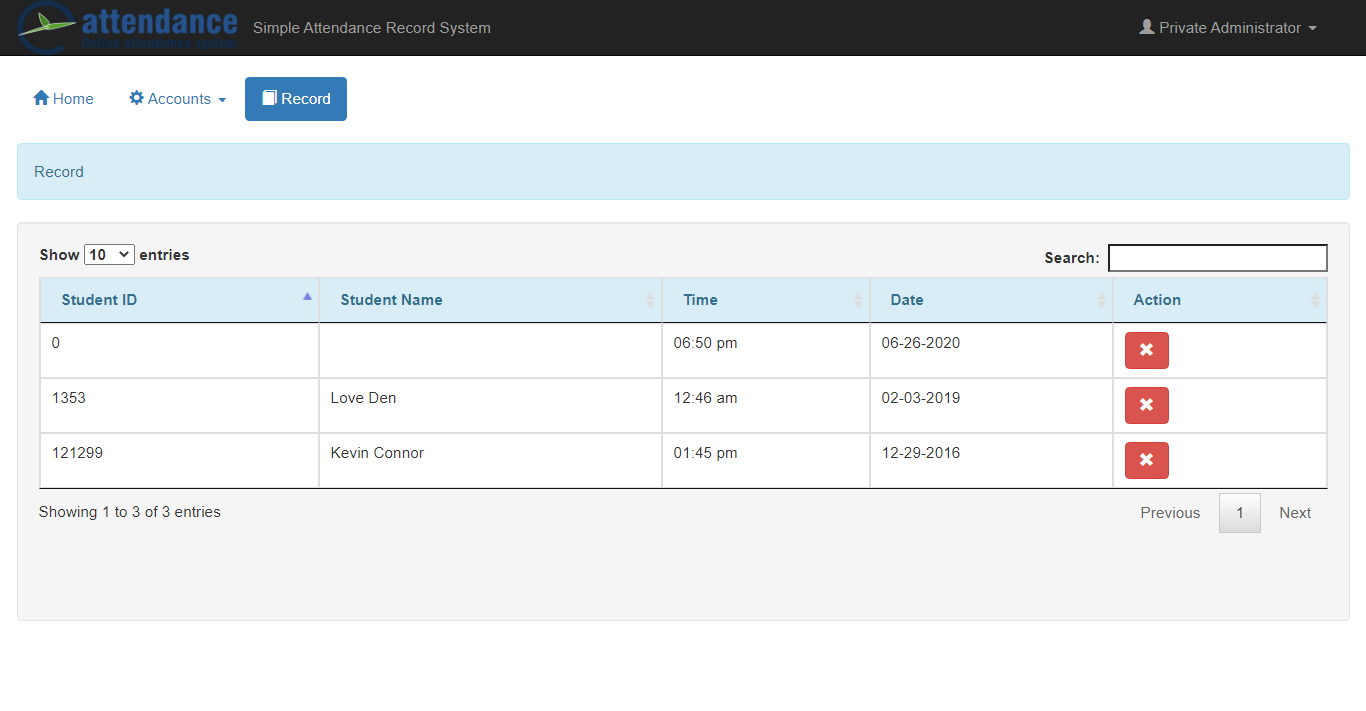Click the attendance airplane logo
Screen dimensions: 1366x711
[x=44, y=26]
